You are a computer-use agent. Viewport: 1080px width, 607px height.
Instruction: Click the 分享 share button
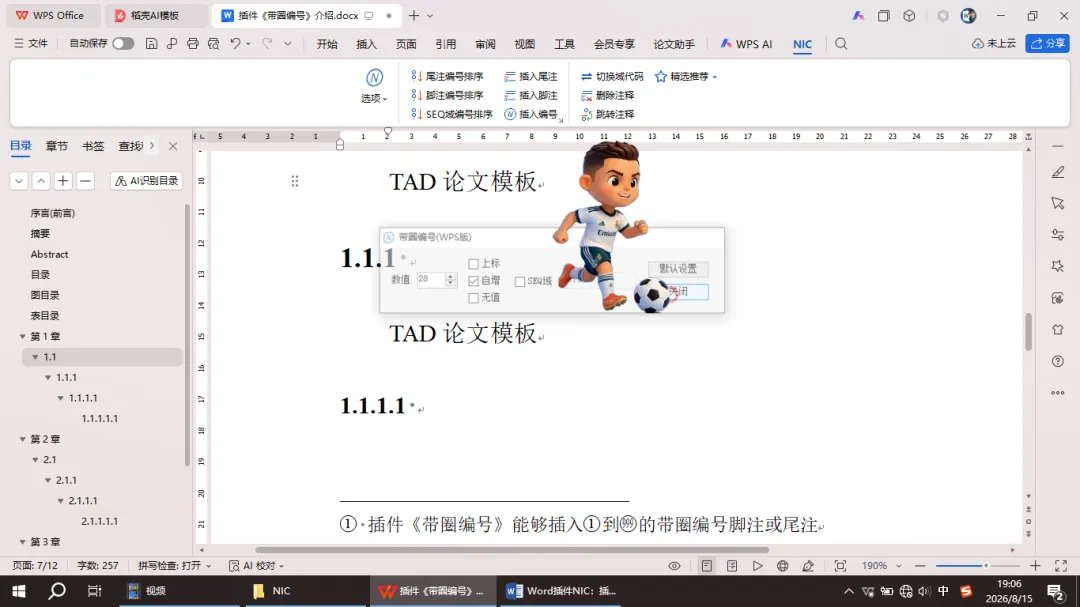(x=1047, y=43)
